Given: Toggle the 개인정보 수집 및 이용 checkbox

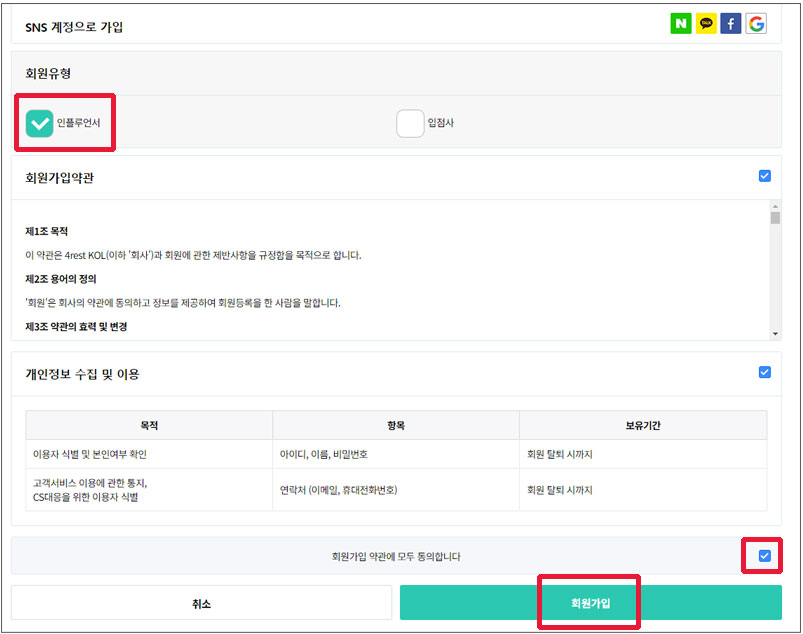Looking at the screenshot, I should click(x=765, y=372).
